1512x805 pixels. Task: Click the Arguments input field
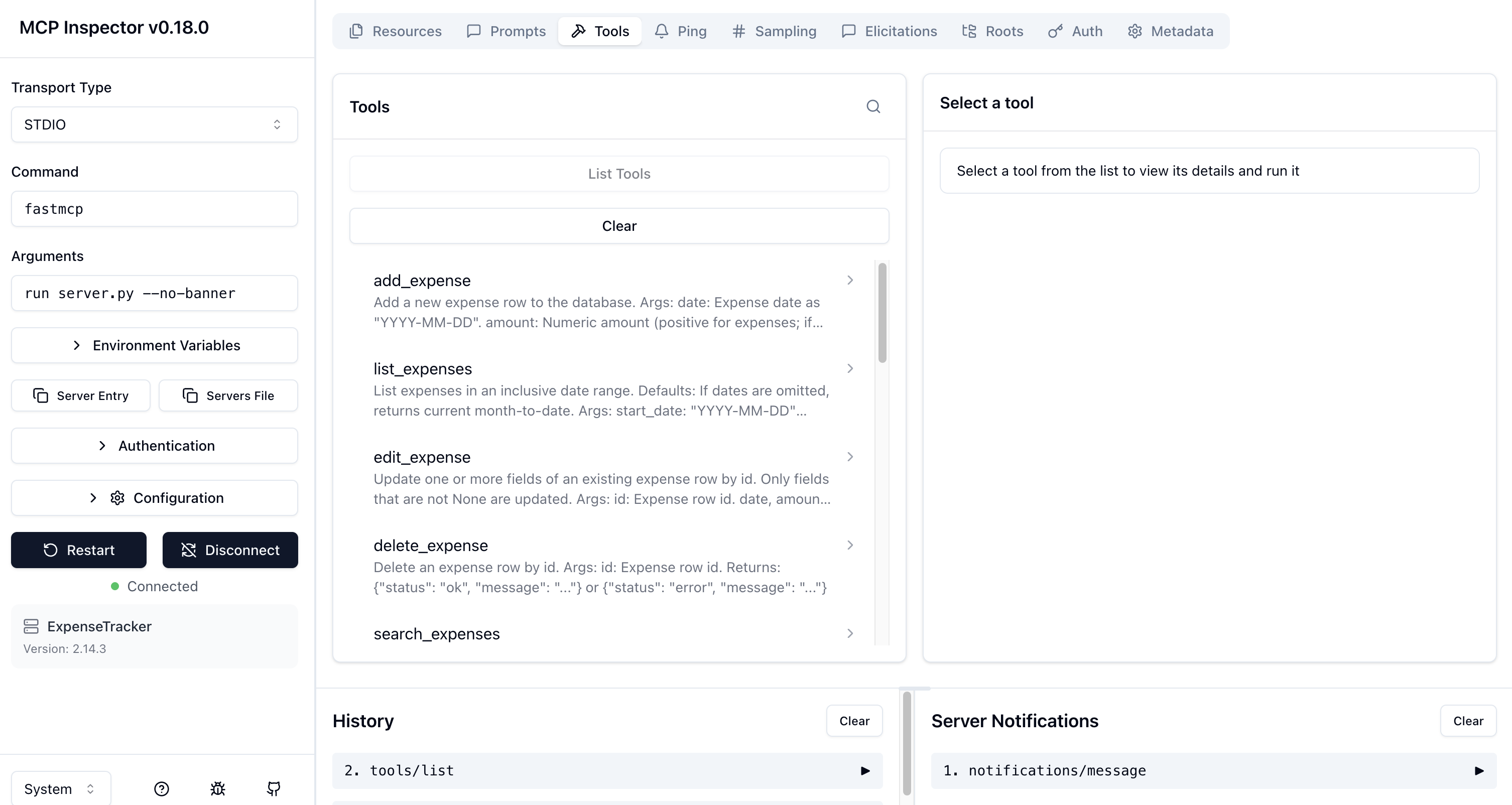[155, 294]
